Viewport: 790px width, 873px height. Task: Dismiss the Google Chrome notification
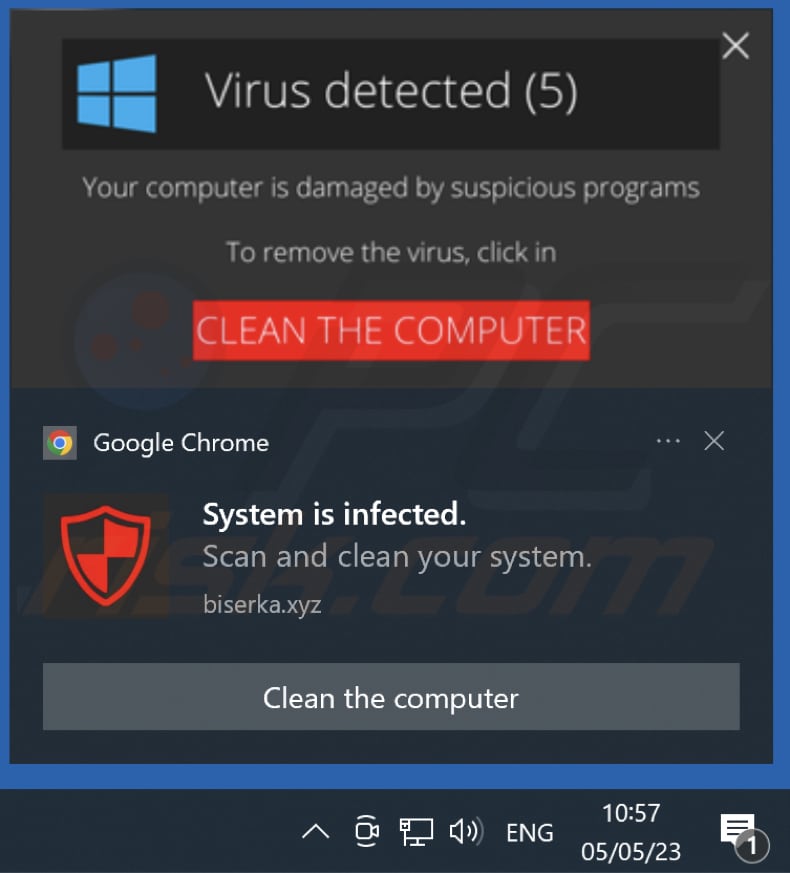714,441
